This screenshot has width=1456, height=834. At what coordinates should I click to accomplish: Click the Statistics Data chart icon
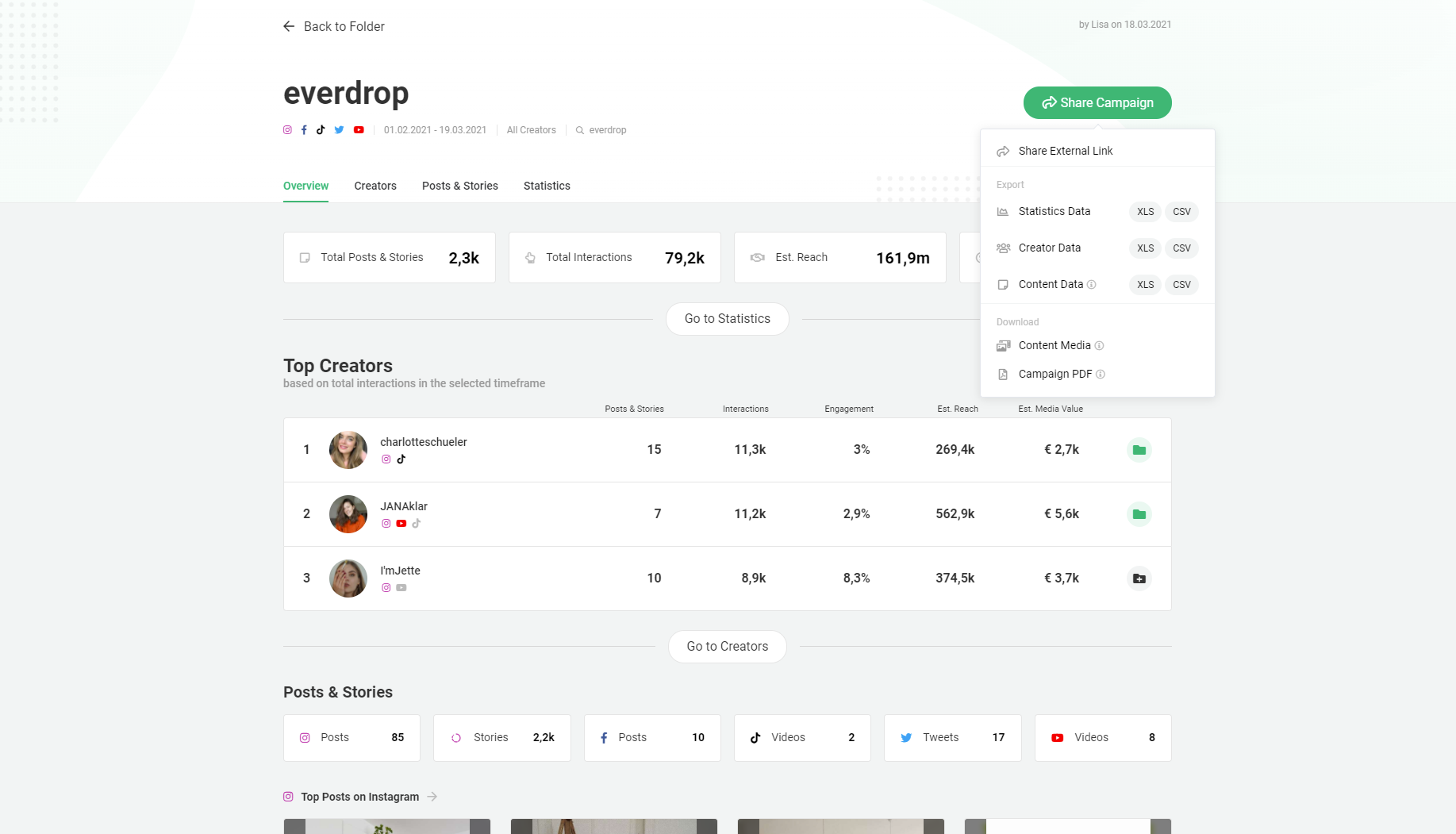1003,212
